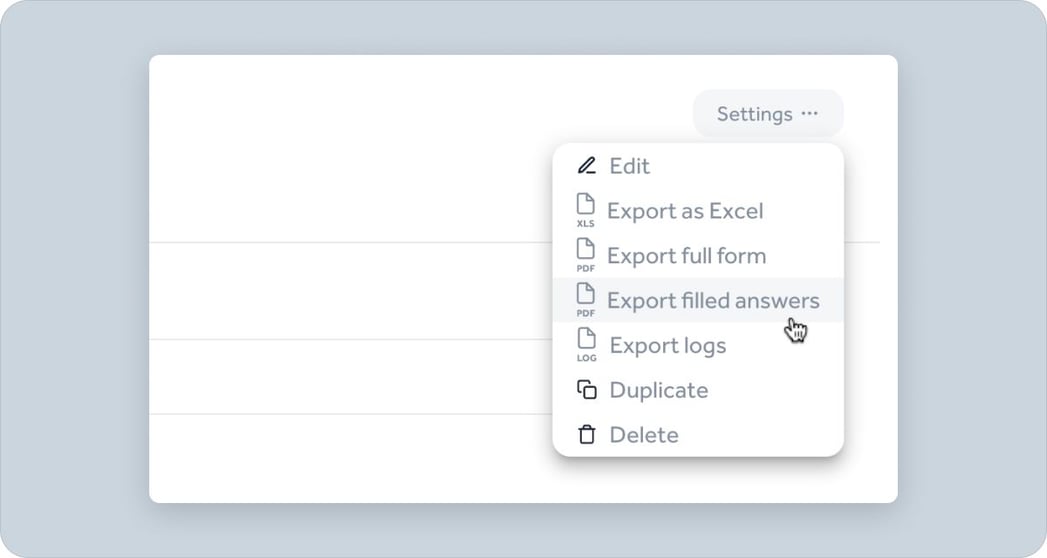Viewport: 1047px width, 558px height.
Task: Choose Duplicate from the menu
Action: (x=658, y=390)
